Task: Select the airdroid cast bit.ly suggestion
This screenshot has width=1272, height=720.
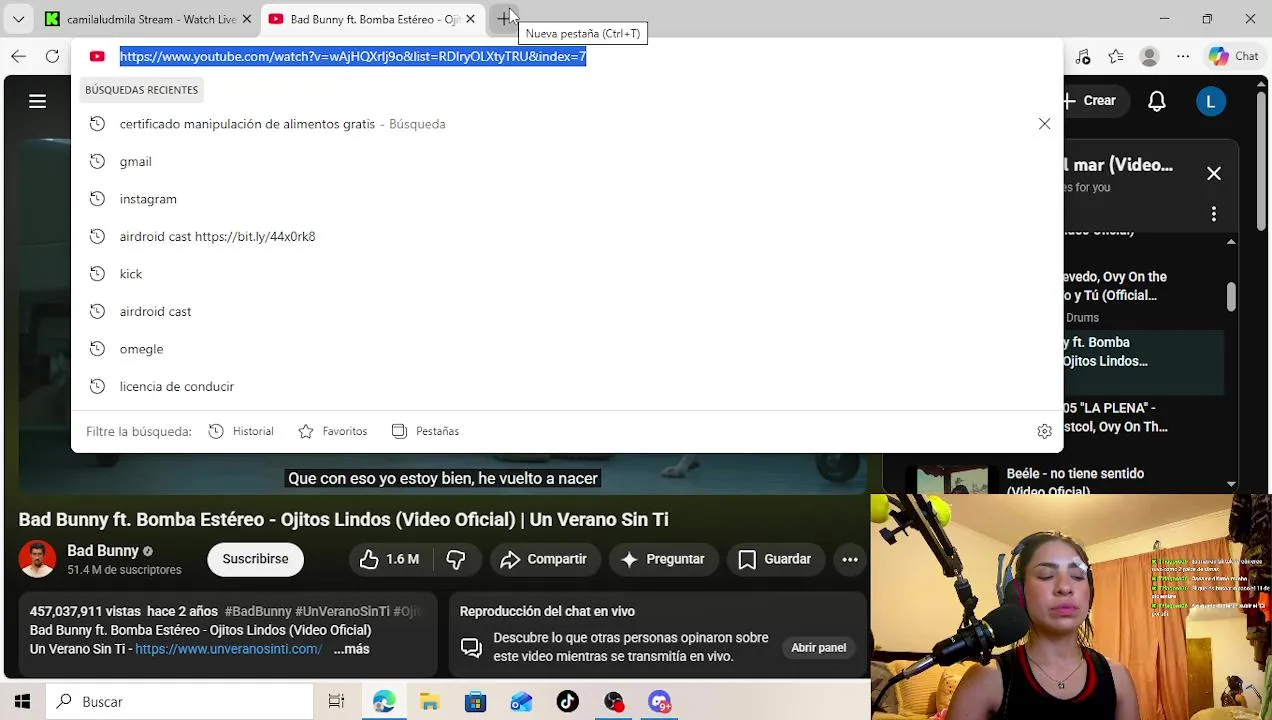Action: [567, 236]
